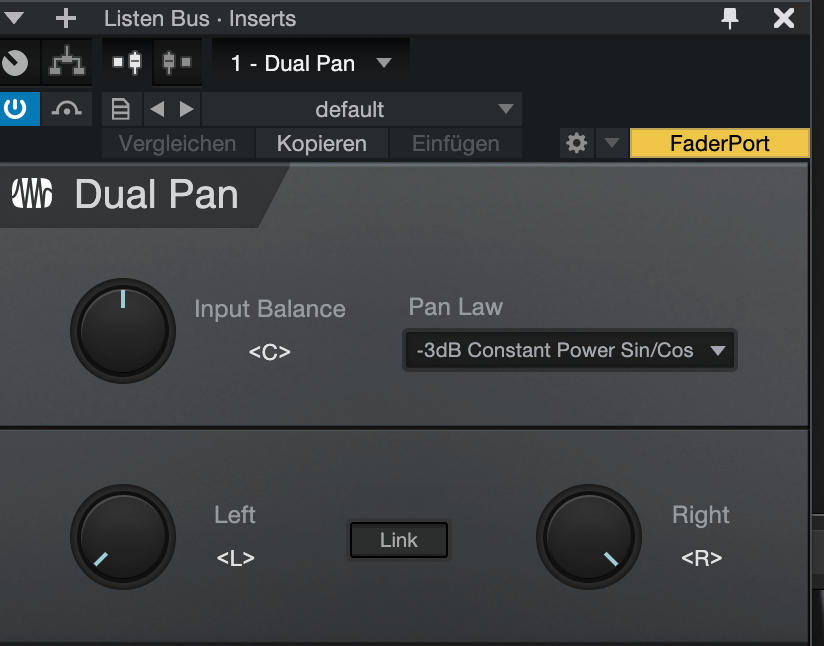Open the preset notes document icon
The height and width of the screenshot is (646, 824).
(121, 109)
